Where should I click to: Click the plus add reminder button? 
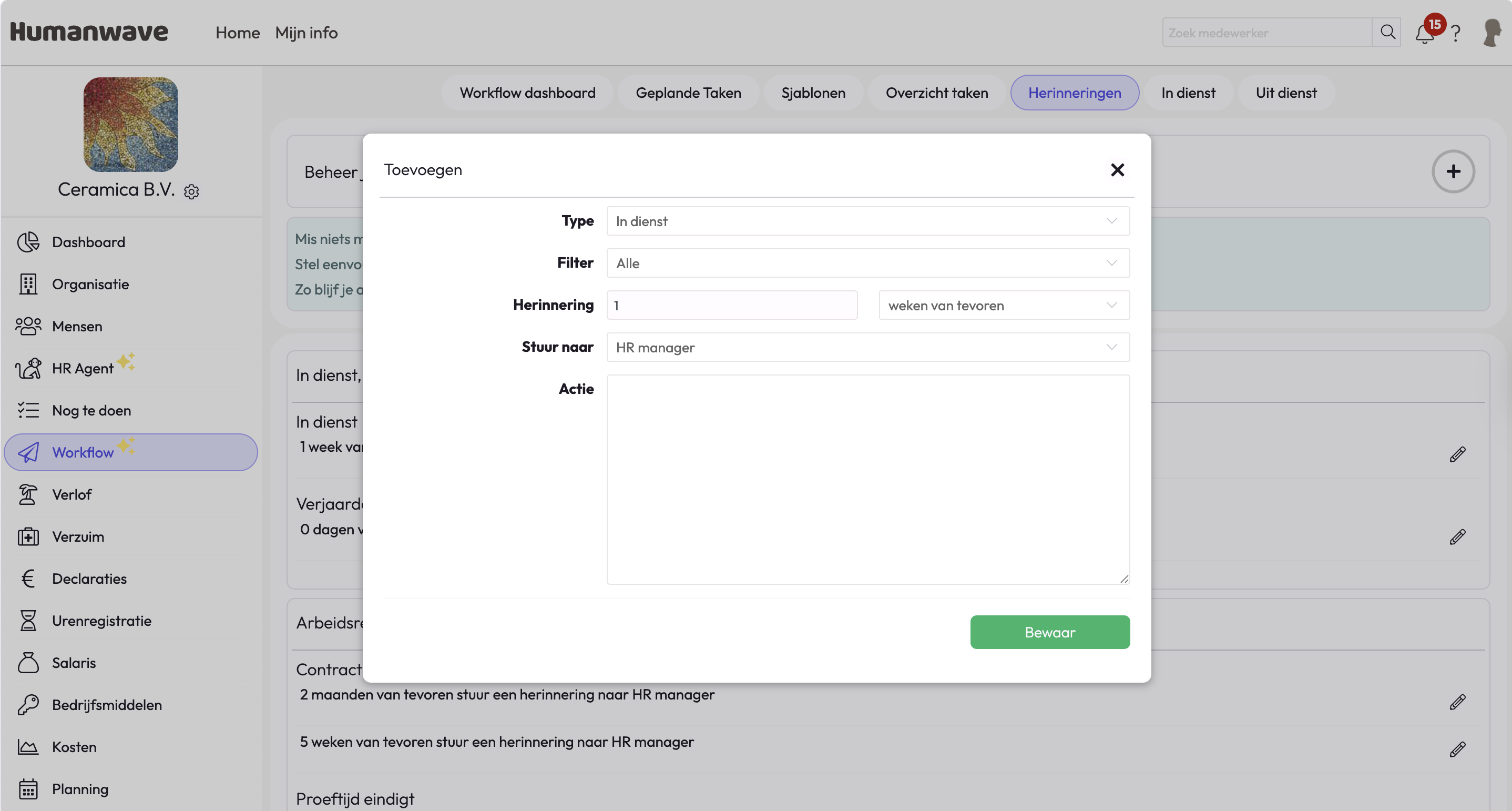click(1453, 171)
